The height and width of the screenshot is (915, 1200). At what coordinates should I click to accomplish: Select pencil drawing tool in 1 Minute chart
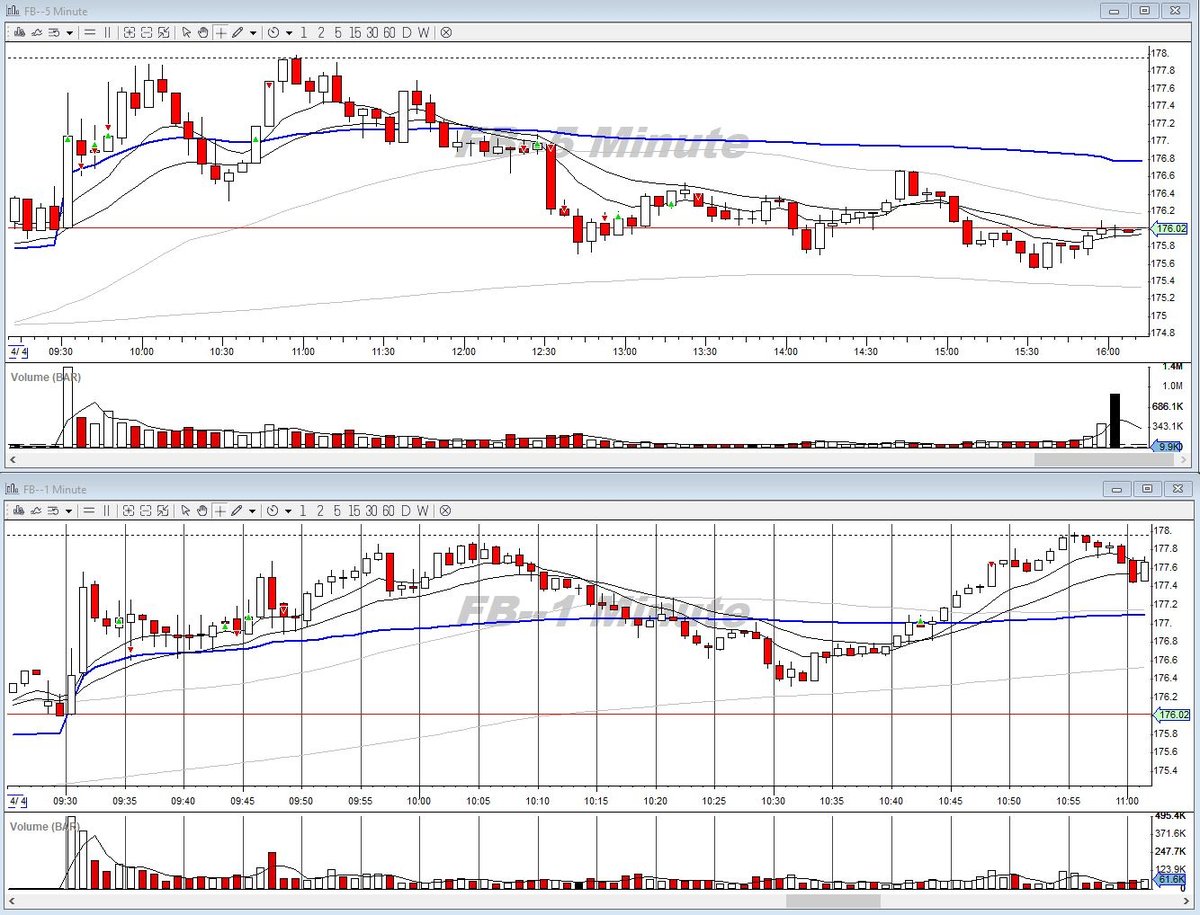point(237,509)
